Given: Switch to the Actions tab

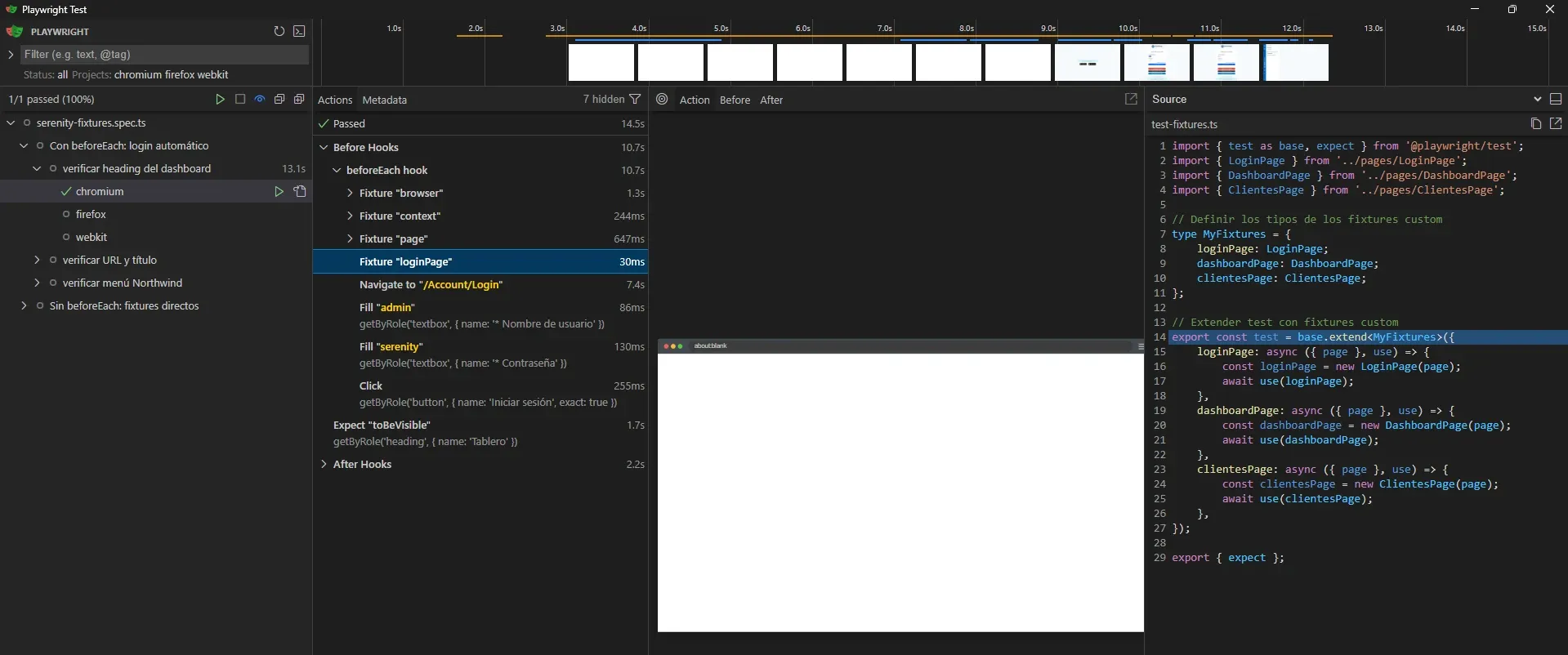Looking at the screenshot, I should coord(335,100).
